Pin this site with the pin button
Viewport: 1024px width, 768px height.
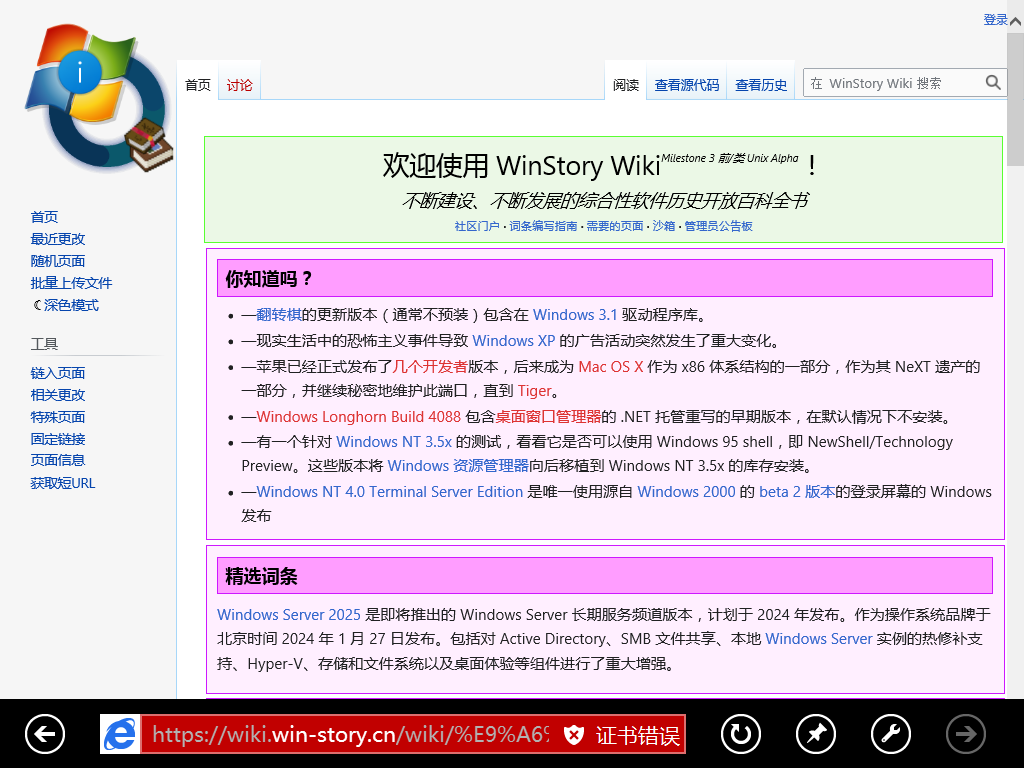[x=816, y=734]
